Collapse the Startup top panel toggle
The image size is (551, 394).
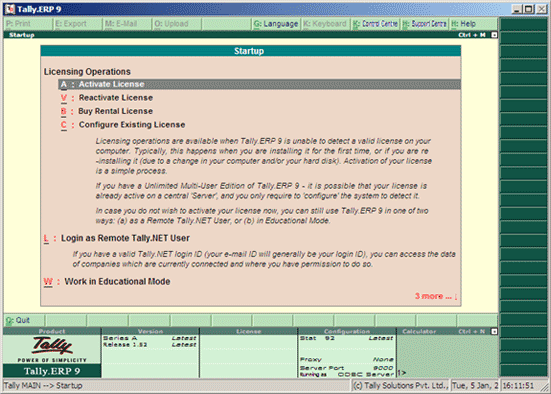494,35
